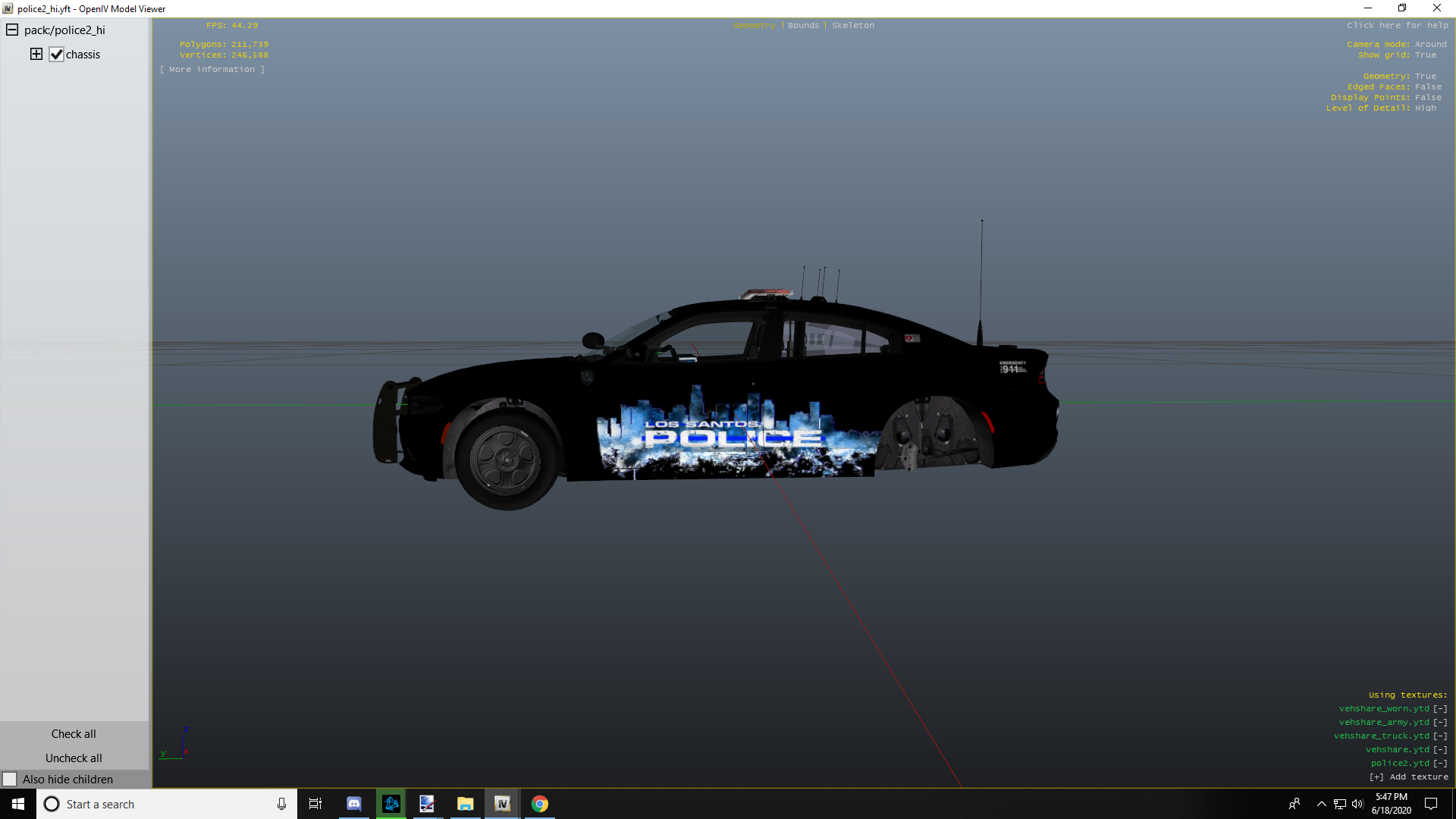Open Paint.NET from the taskbar

427,804
